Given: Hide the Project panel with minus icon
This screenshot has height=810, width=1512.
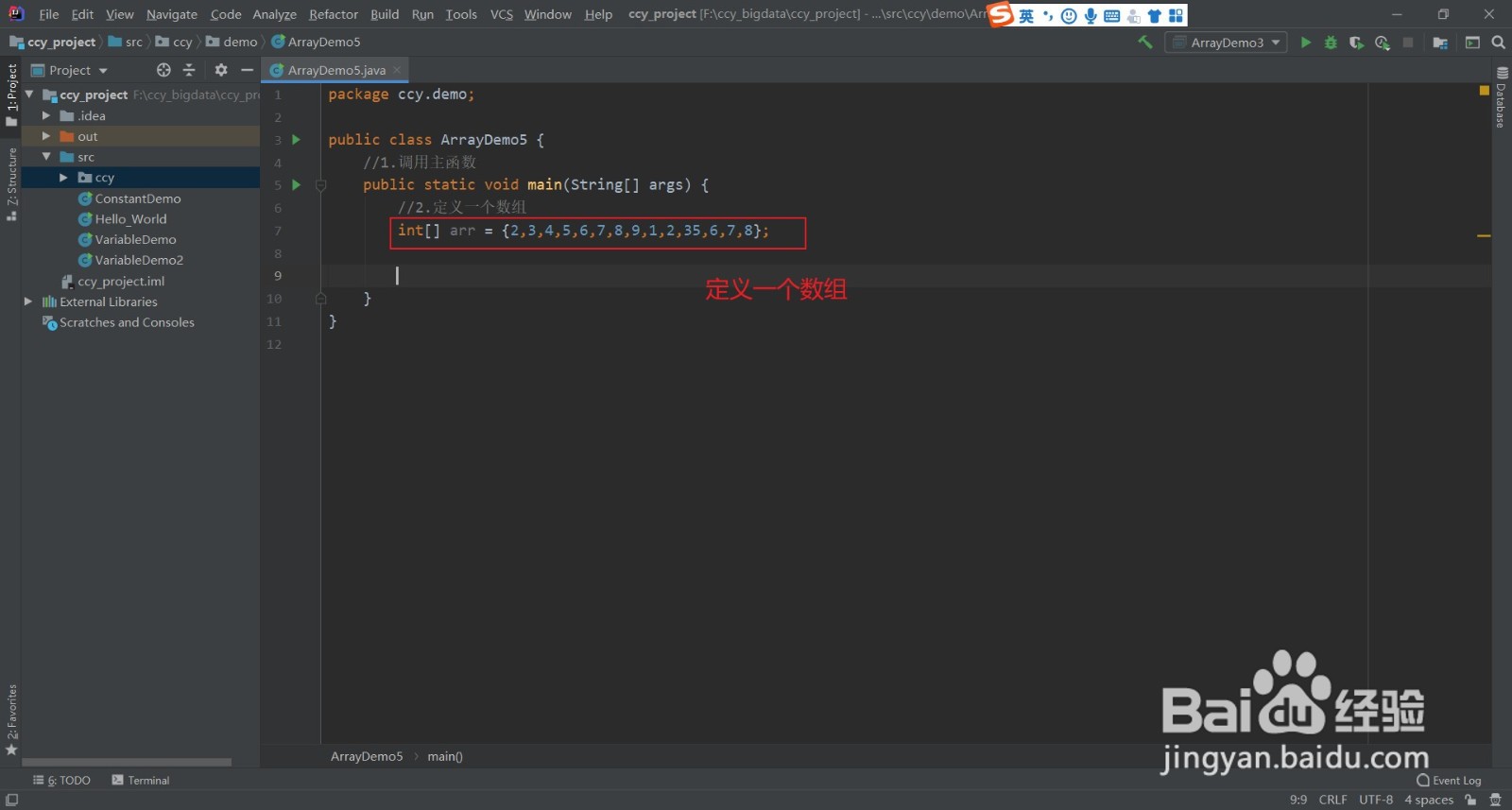Looking at the screenshot, I should click(247, 70).
